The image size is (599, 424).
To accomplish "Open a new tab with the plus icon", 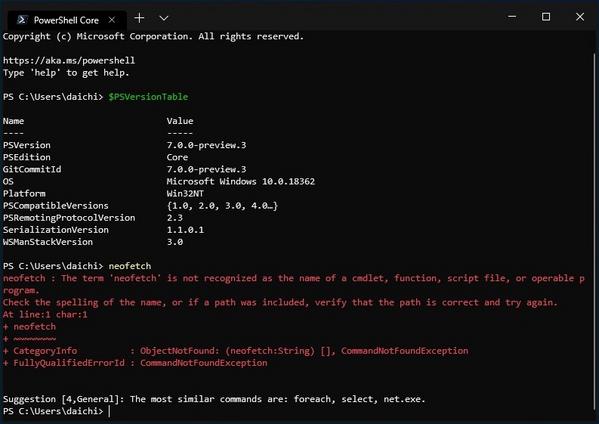I will pos(139,18).
